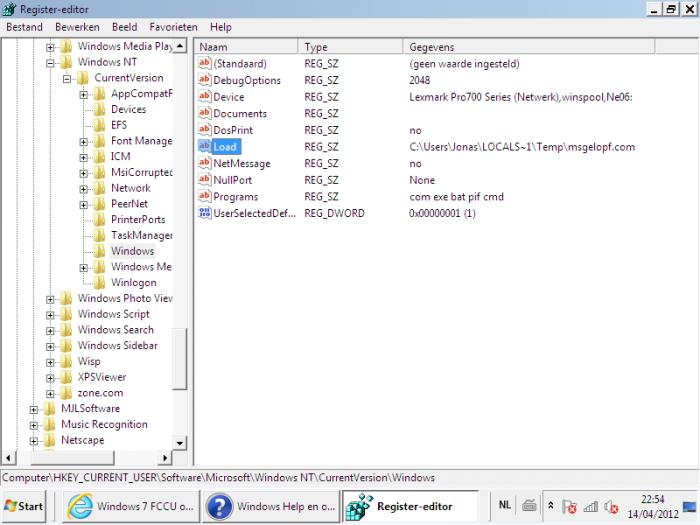Click the string icon beside Device
This screenshot has height=525, width=700.
point(204,96)
